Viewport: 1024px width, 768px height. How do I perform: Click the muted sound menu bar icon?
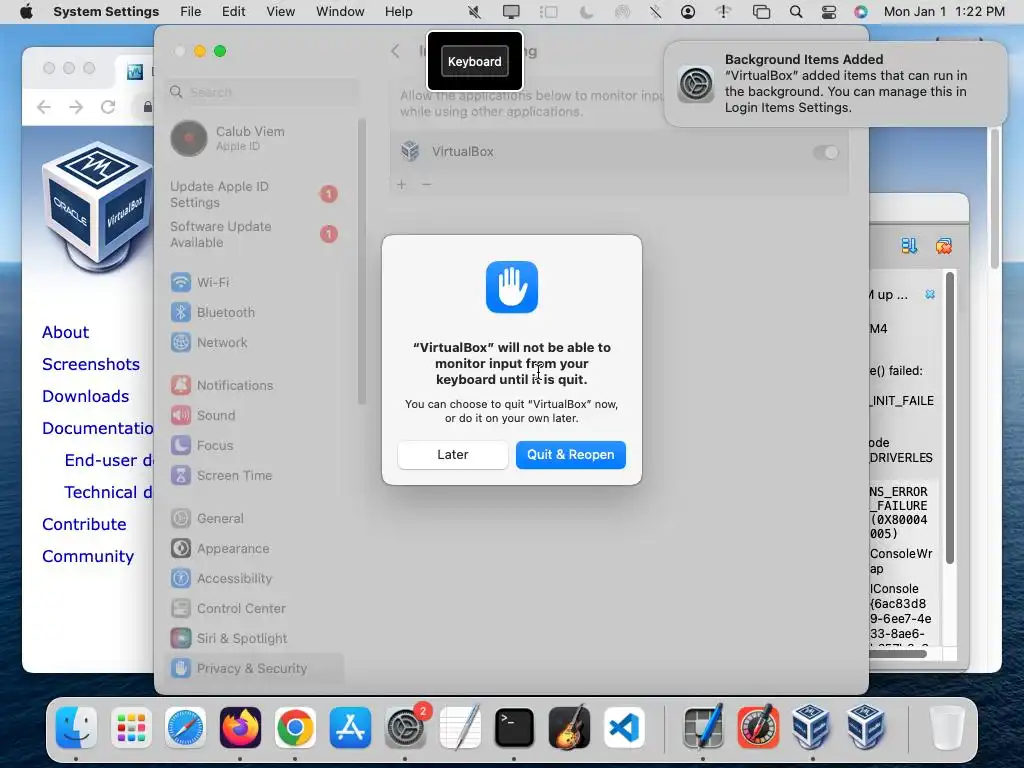point(475,12)
